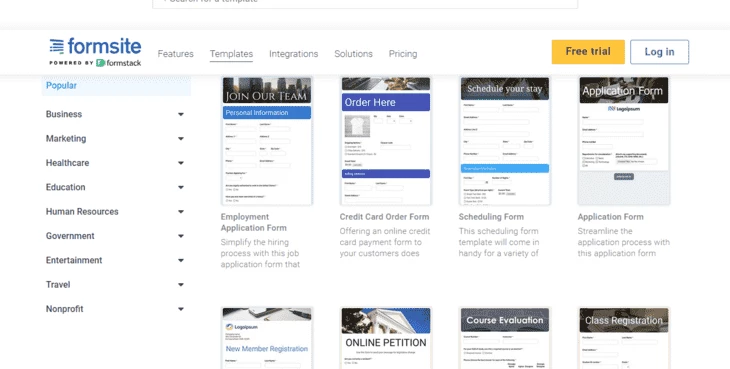Click description "Streamline the application process"
Viewport: 730px width, 369px height.
click(623, 242)
